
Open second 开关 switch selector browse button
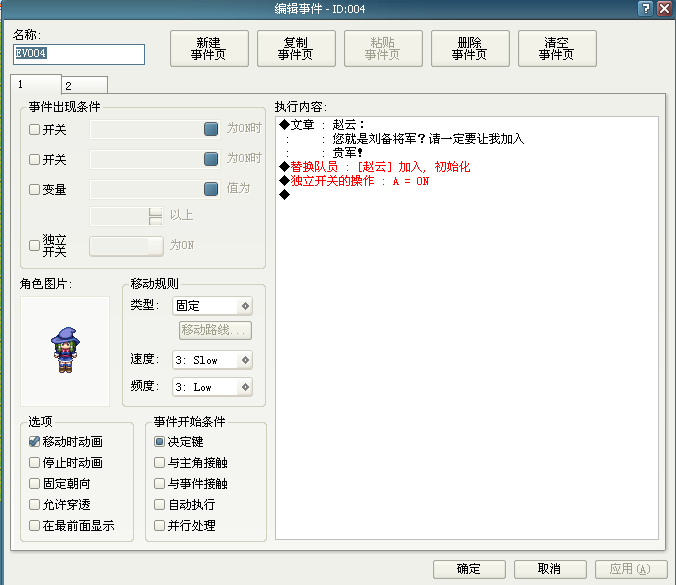tap(211, 159)
